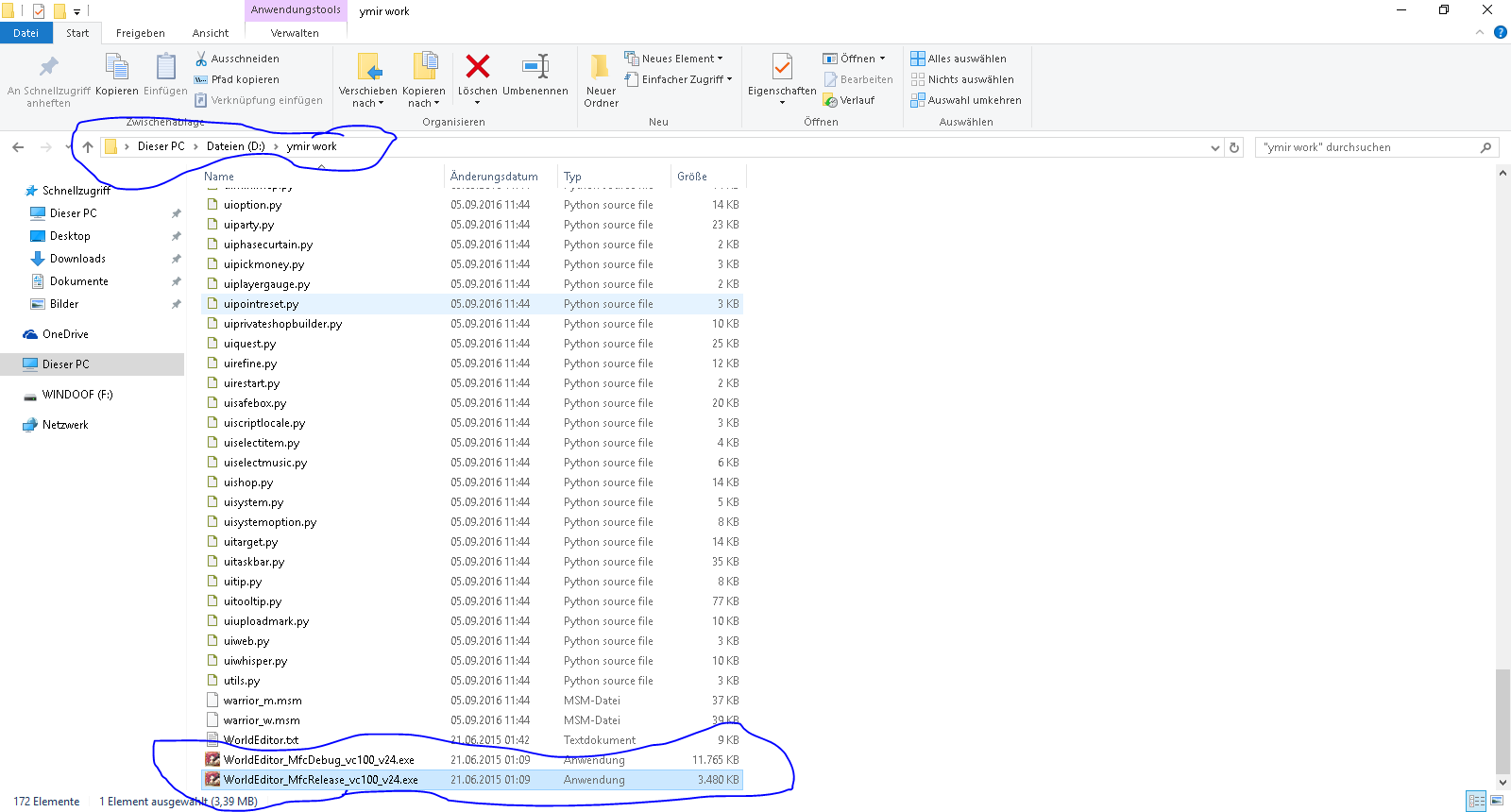Switch to the Verwalten ribbon tab
Viewport: 1511px width, 812px height.
tap(295, 33)
